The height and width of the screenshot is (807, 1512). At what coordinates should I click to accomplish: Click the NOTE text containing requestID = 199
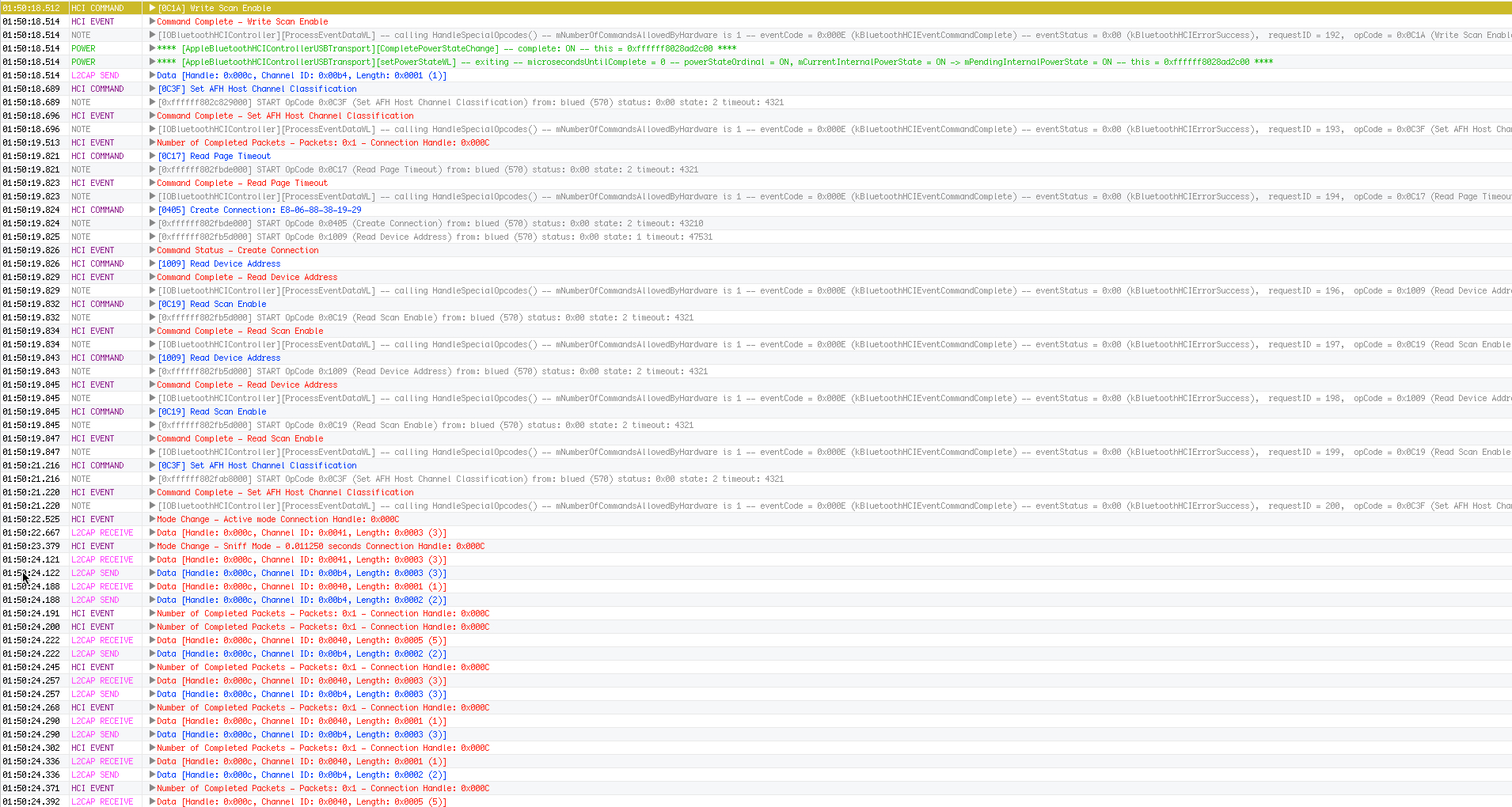[834, 452]
